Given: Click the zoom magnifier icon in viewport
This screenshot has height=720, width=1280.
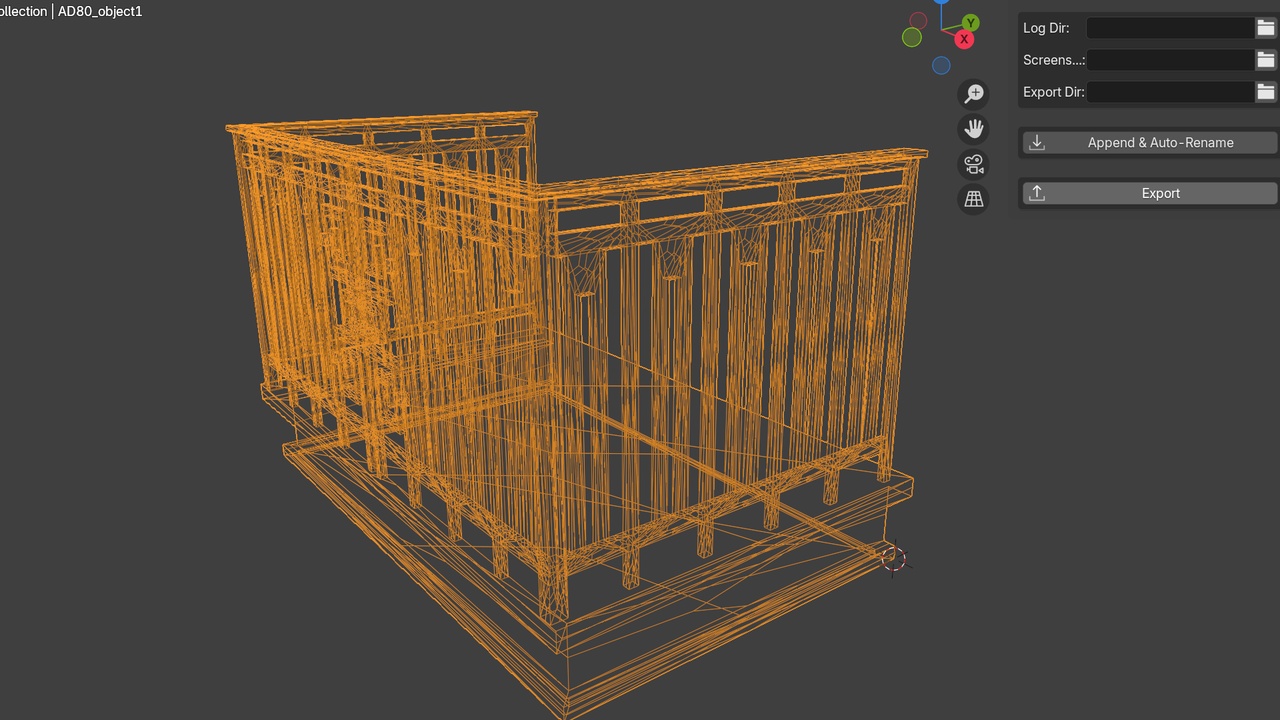Looking at the screenshot, I should coord(972,94).
